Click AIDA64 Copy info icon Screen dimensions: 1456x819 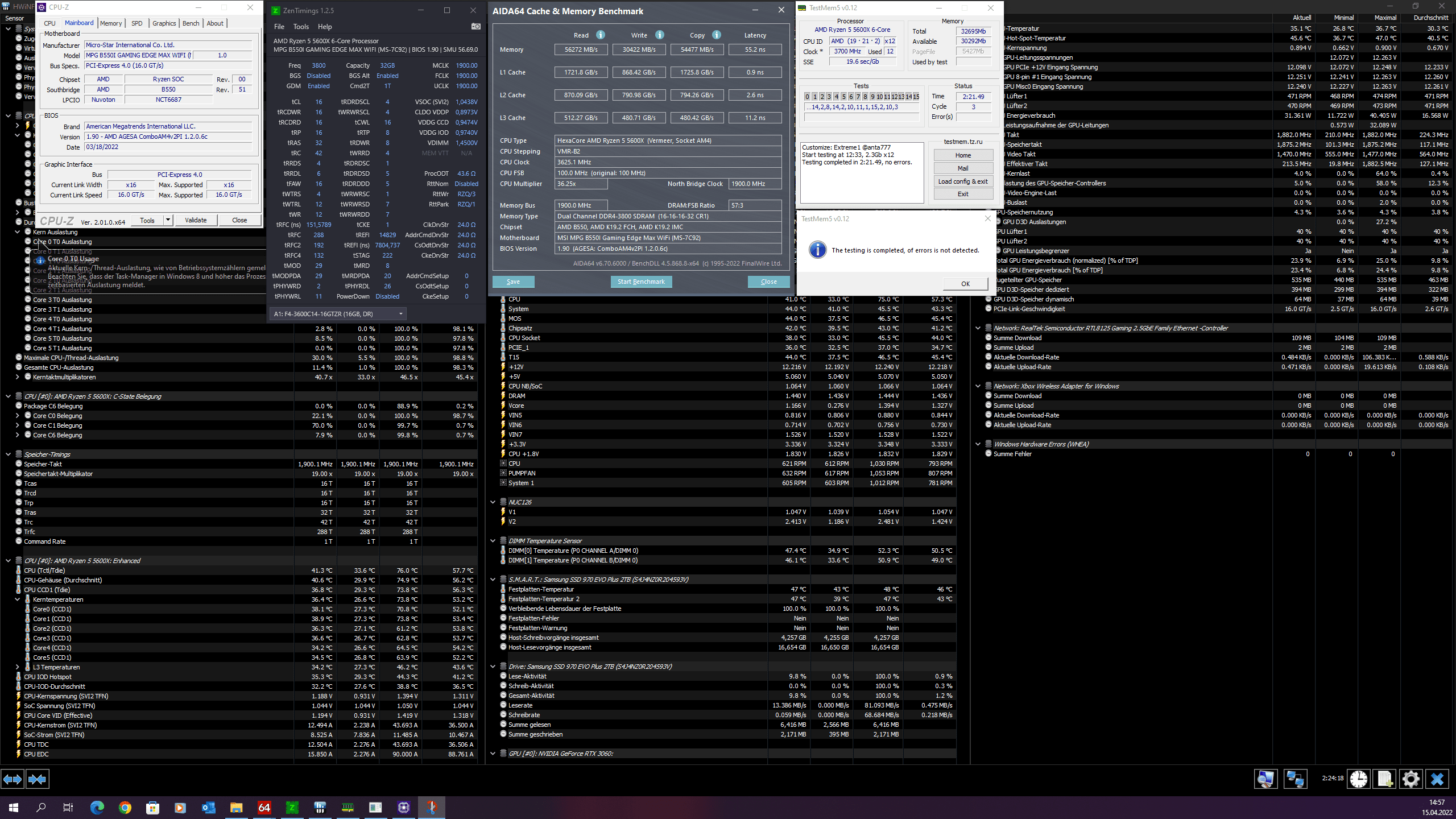point(717,35)
